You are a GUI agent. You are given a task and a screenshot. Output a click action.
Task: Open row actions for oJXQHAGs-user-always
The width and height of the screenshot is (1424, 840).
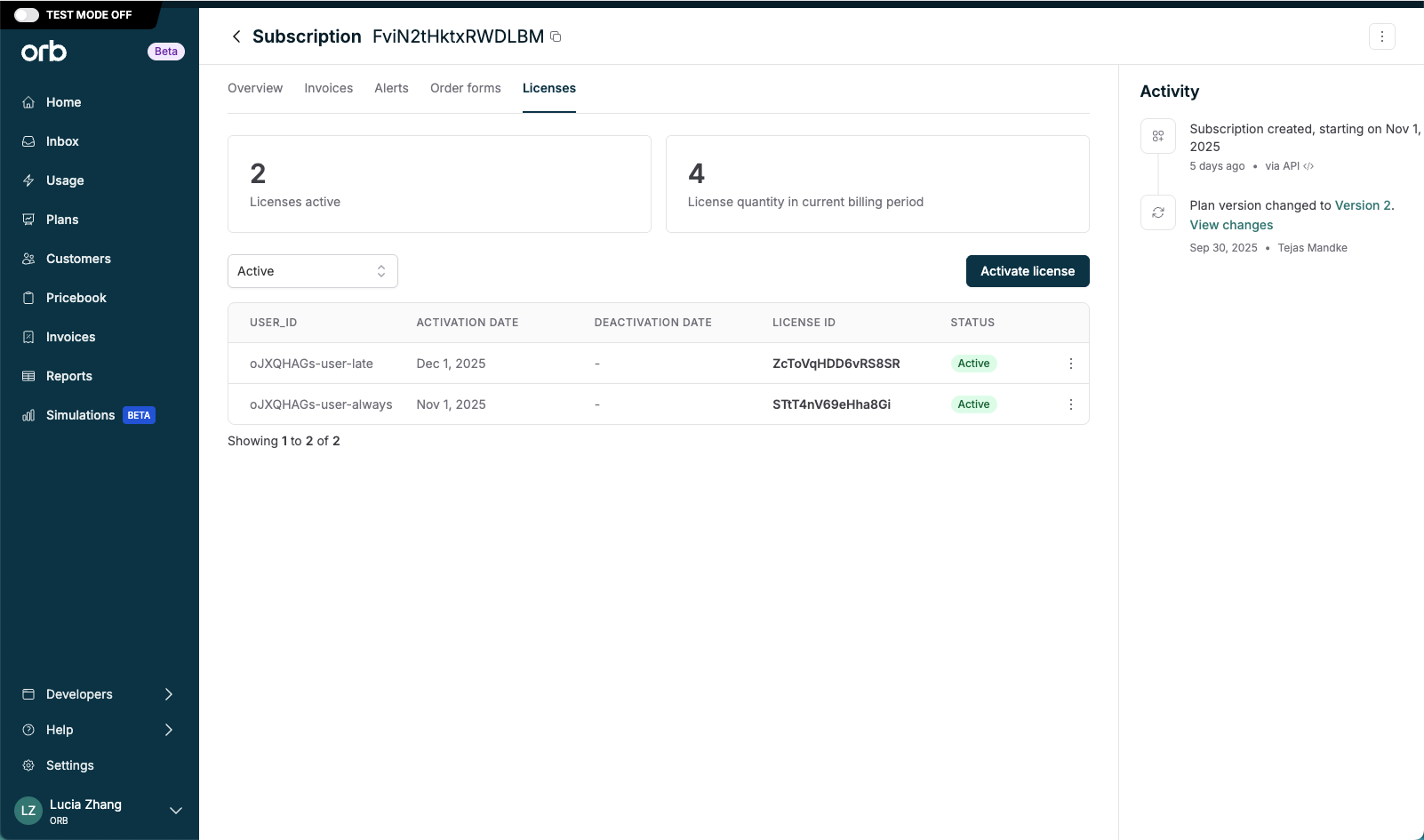pos(1071,404)
